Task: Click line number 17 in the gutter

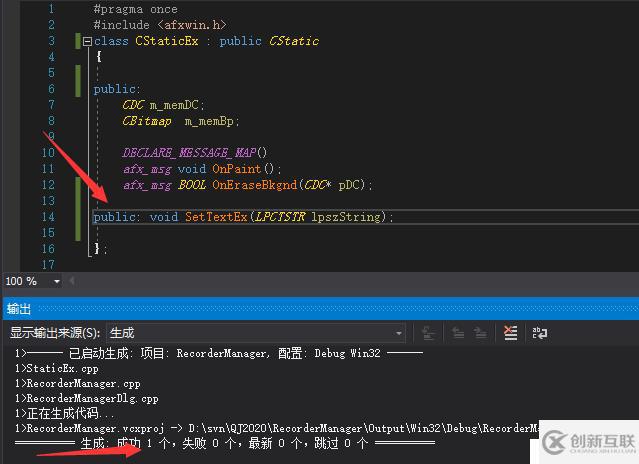Action: [x=48, y=265]
